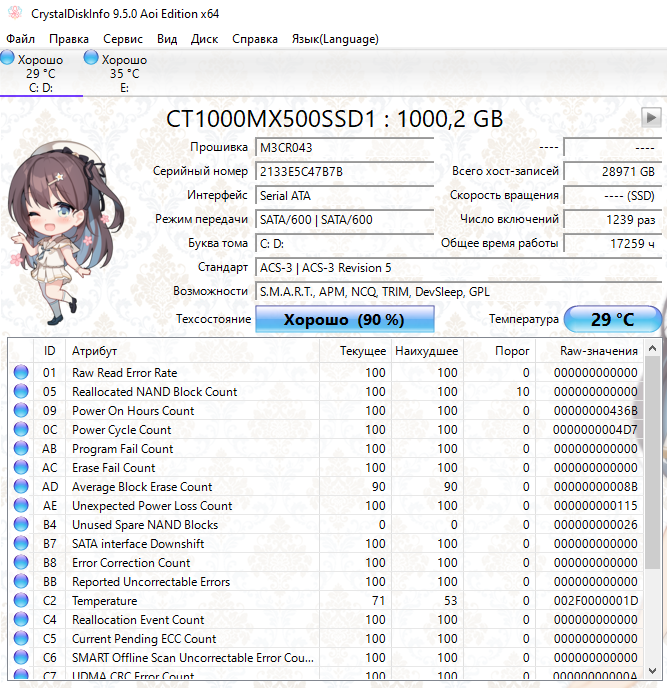Select the E: disk tab
The width and height of the screenshot is (667, 688).
pyautogui.click(x=125, y=73)
